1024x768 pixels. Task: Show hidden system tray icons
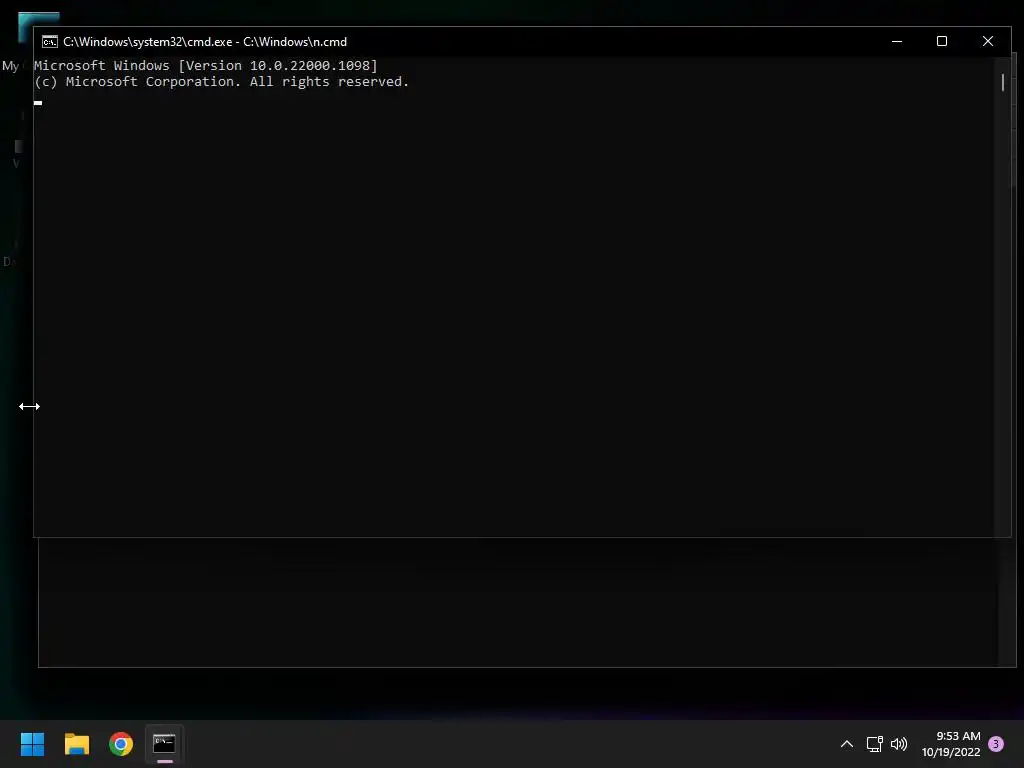coord(846,744)
